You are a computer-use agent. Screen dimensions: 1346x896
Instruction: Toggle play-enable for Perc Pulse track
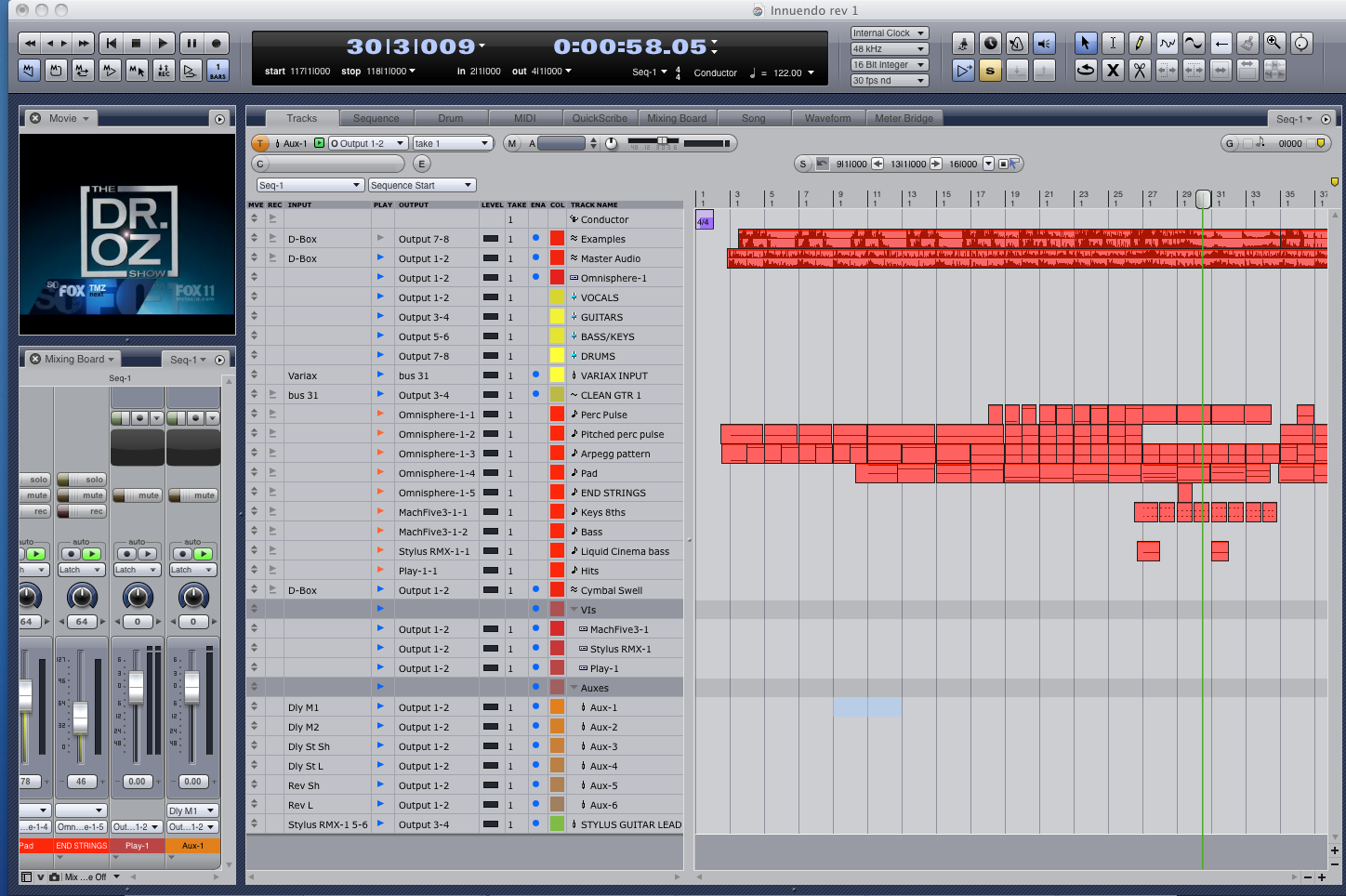tap(380, 415)
